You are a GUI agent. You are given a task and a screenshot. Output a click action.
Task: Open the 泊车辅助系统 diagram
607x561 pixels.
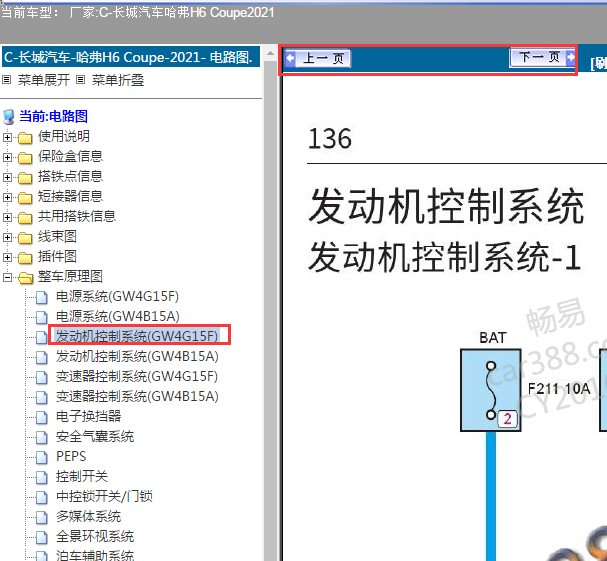point(95,556)
